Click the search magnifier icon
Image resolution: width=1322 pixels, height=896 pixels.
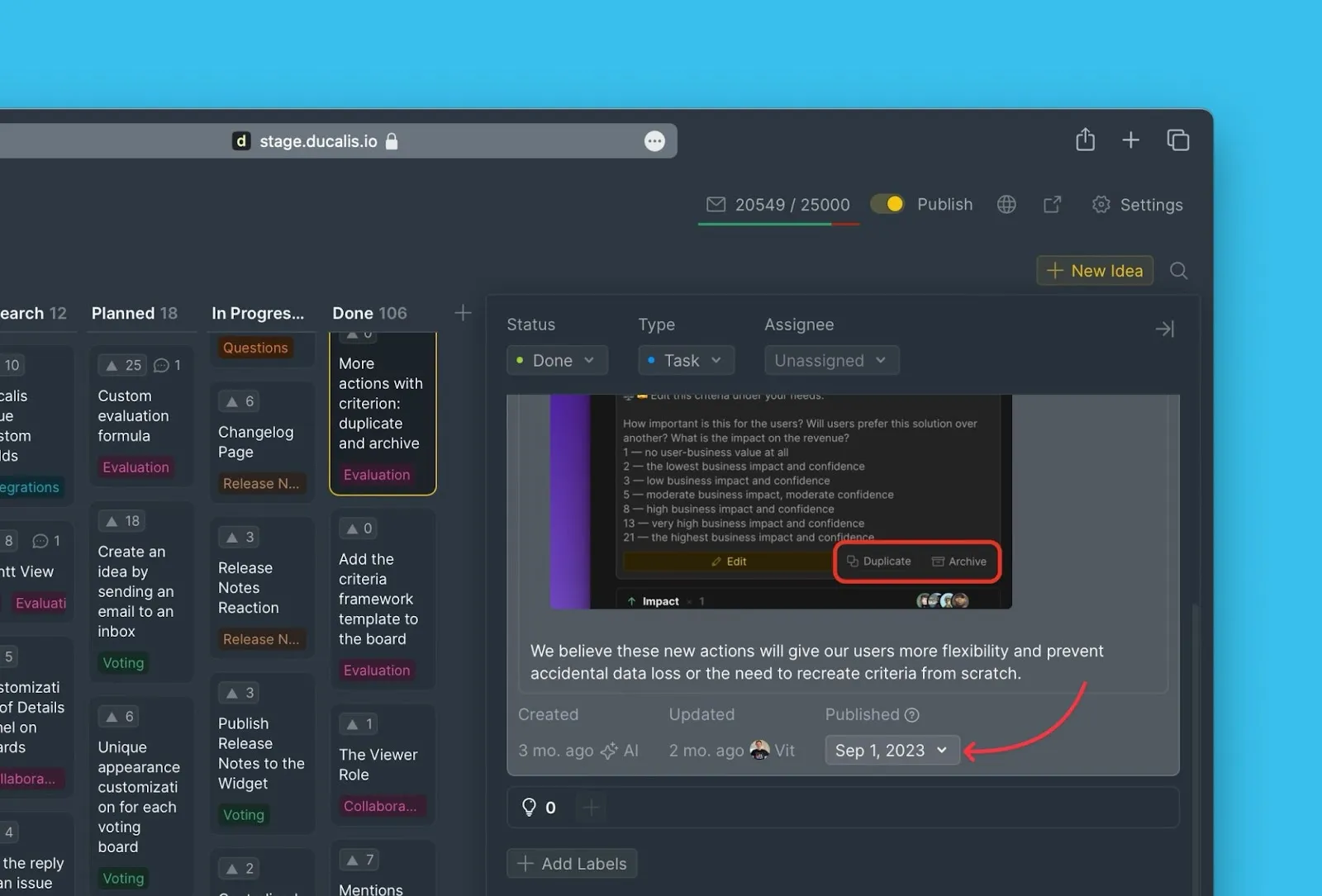click(x=1178, y=271)
